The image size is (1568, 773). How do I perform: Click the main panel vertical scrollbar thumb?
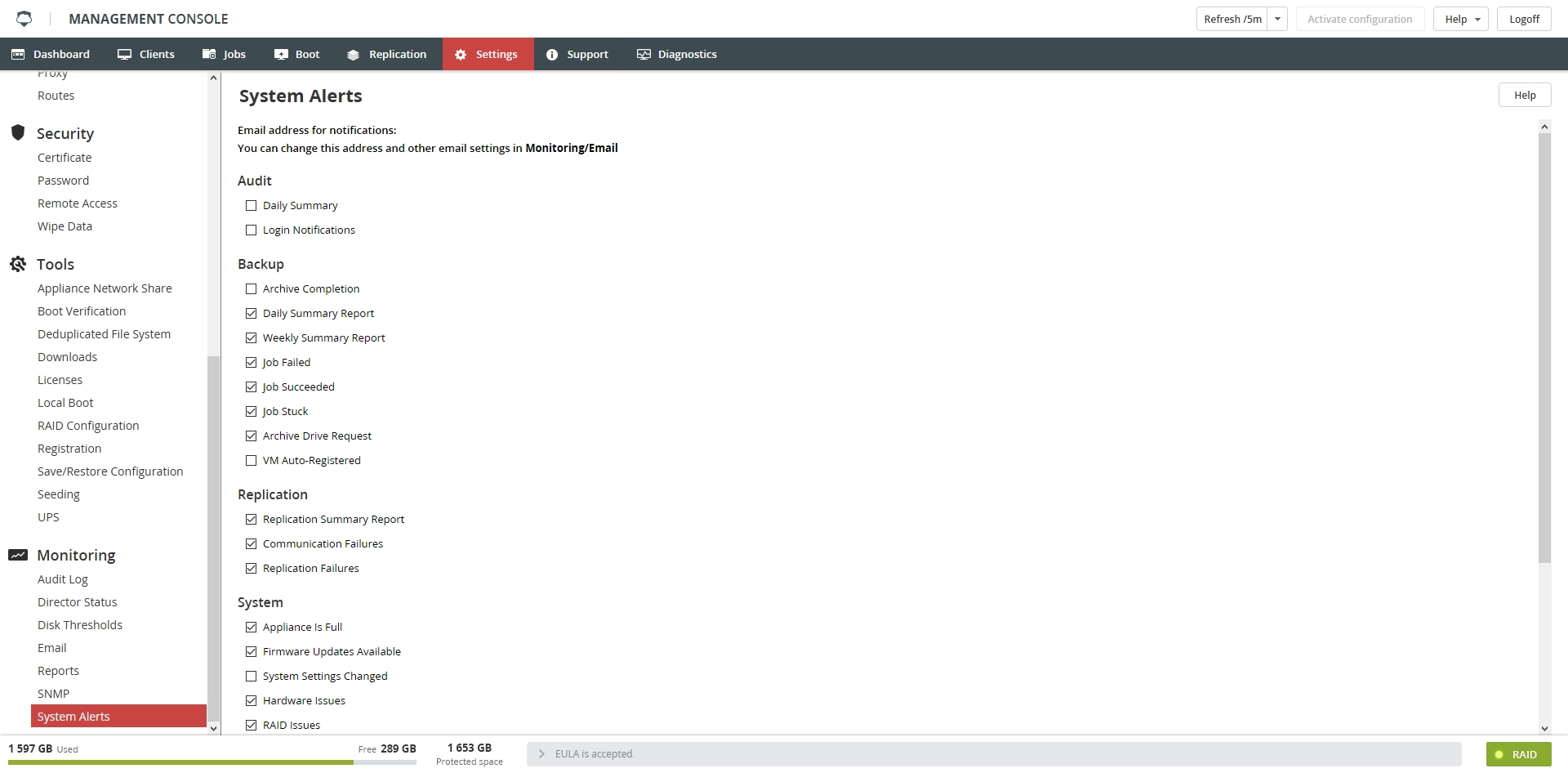1544,347
